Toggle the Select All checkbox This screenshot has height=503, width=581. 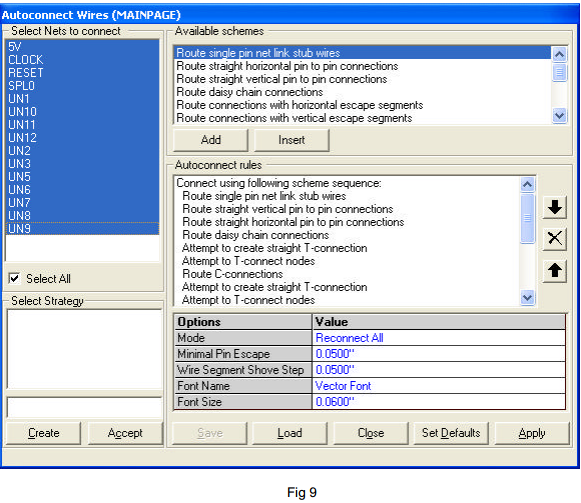[x=14, y=278]
